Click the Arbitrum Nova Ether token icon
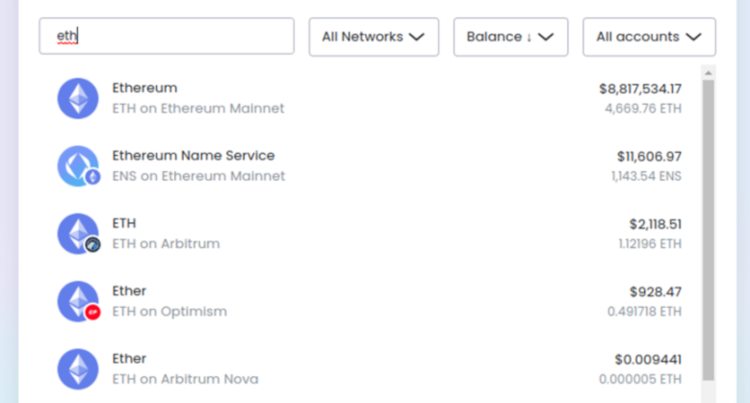Viewport: 750px width, 403px height. (x=78, y=368)
